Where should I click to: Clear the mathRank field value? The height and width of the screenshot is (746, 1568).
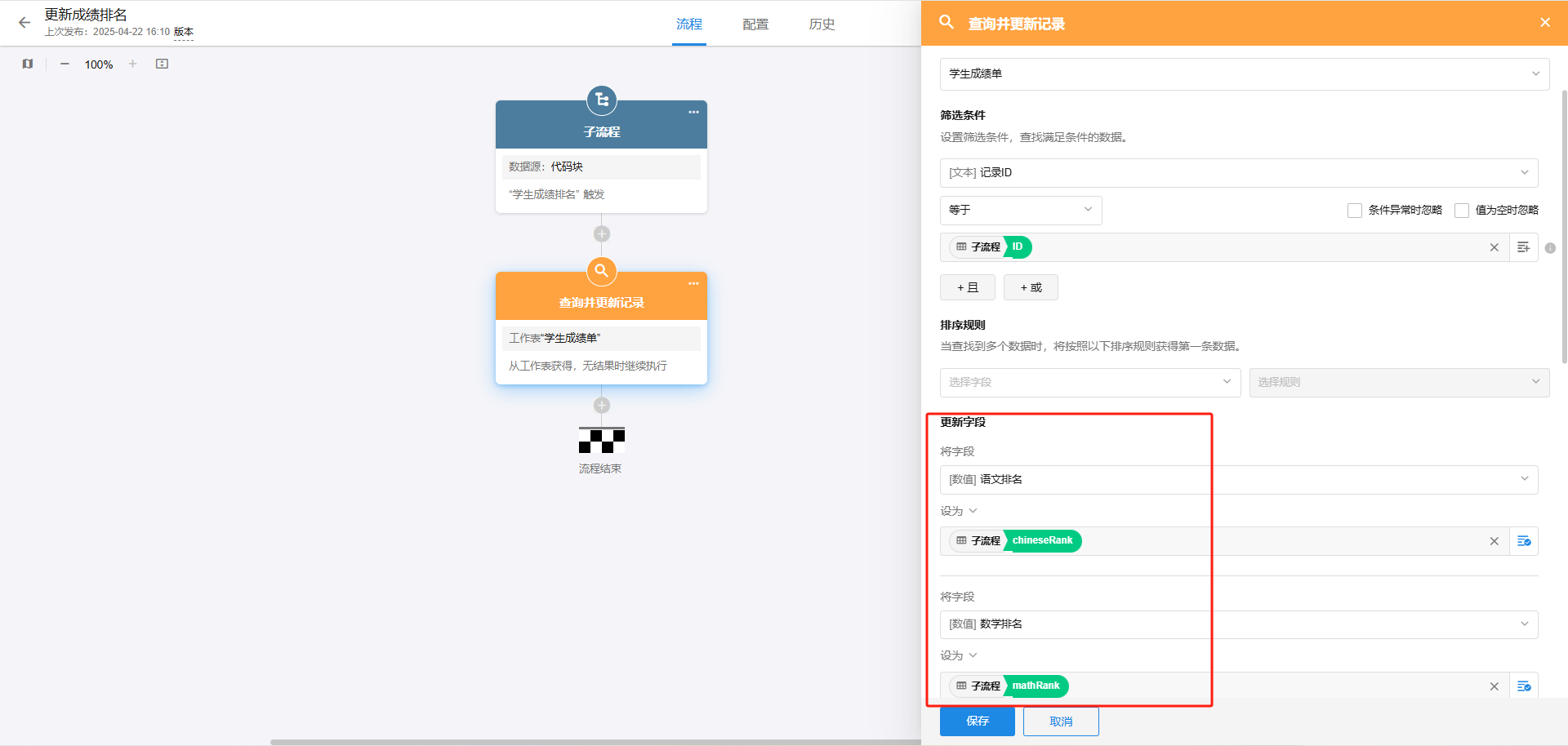tap(1494, 686)
